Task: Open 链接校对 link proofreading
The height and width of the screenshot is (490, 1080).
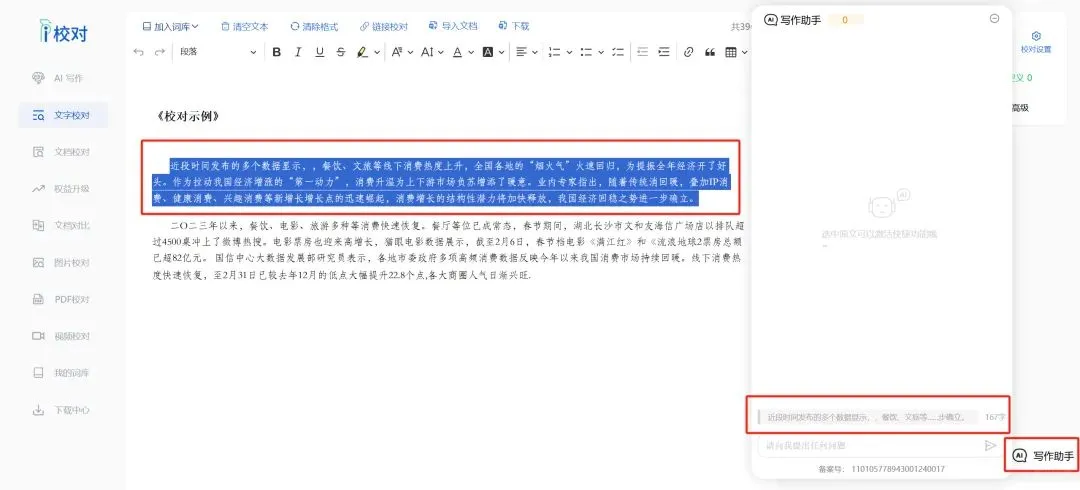Action: (384, 27)
